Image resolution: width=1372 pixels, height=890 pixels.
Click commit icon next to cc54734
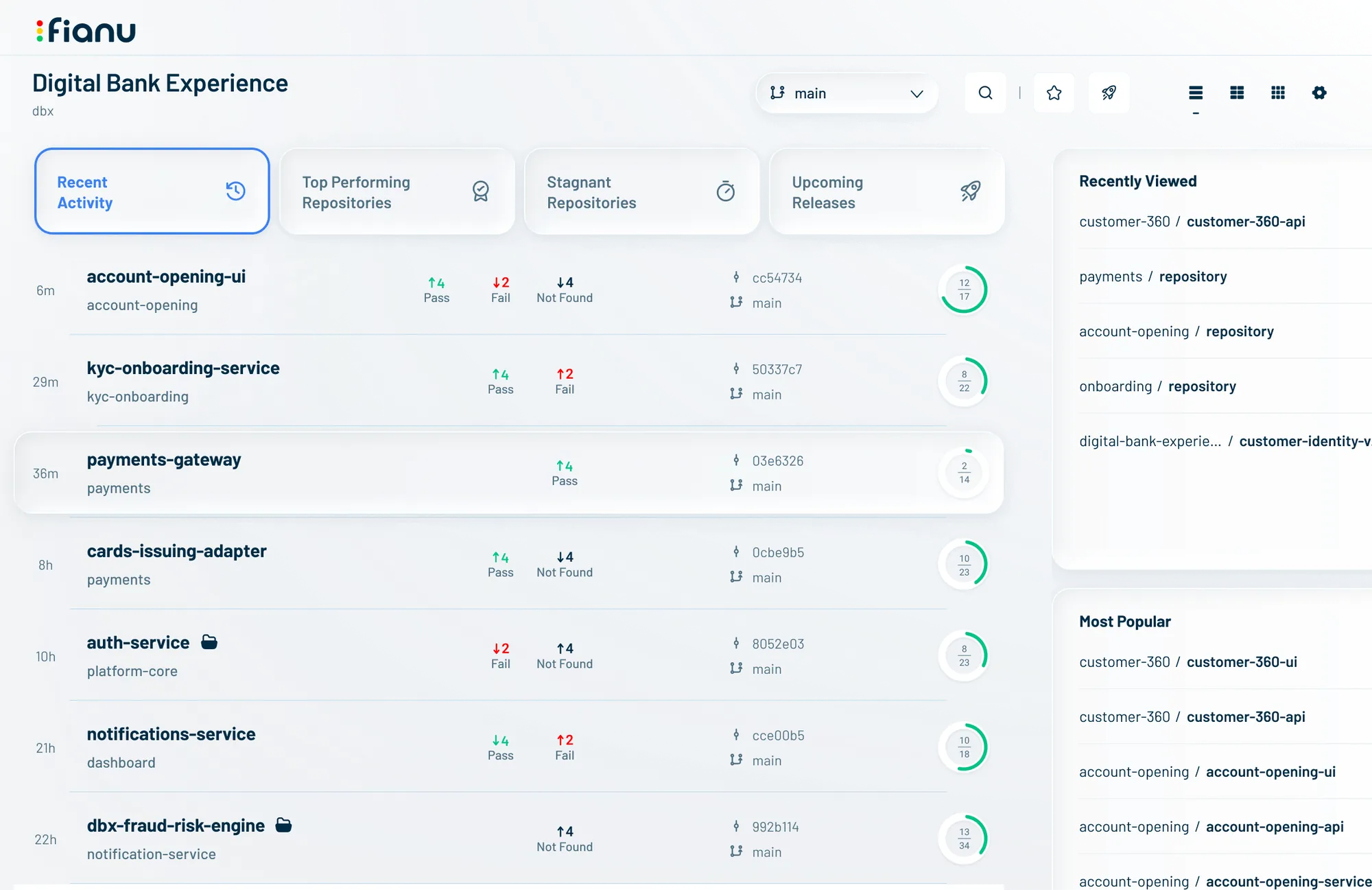736,277
